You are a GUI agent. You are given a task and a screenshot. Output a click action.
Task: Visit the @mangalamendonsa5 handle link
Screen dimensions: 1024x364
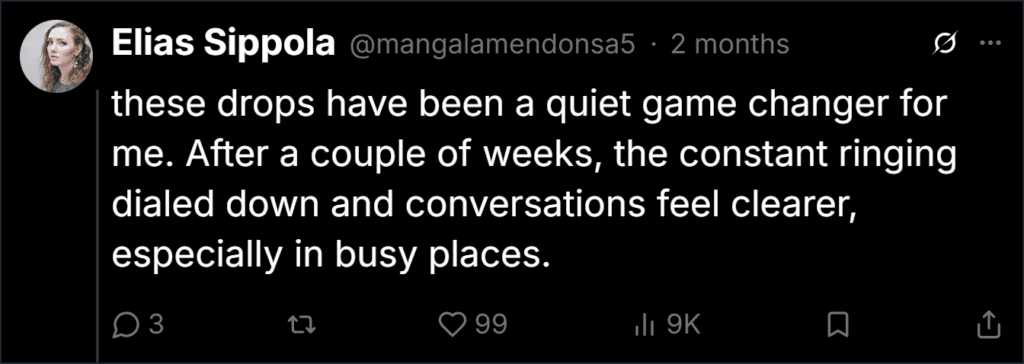pyautogui.click(x=494, y=44)
